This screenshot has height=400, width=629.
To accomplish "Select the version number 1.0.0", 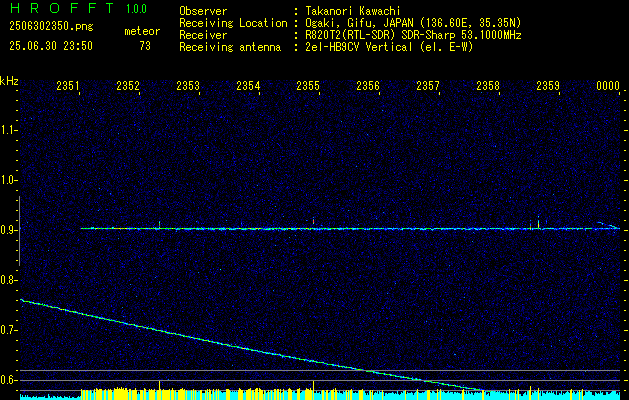I will (136, 9).
